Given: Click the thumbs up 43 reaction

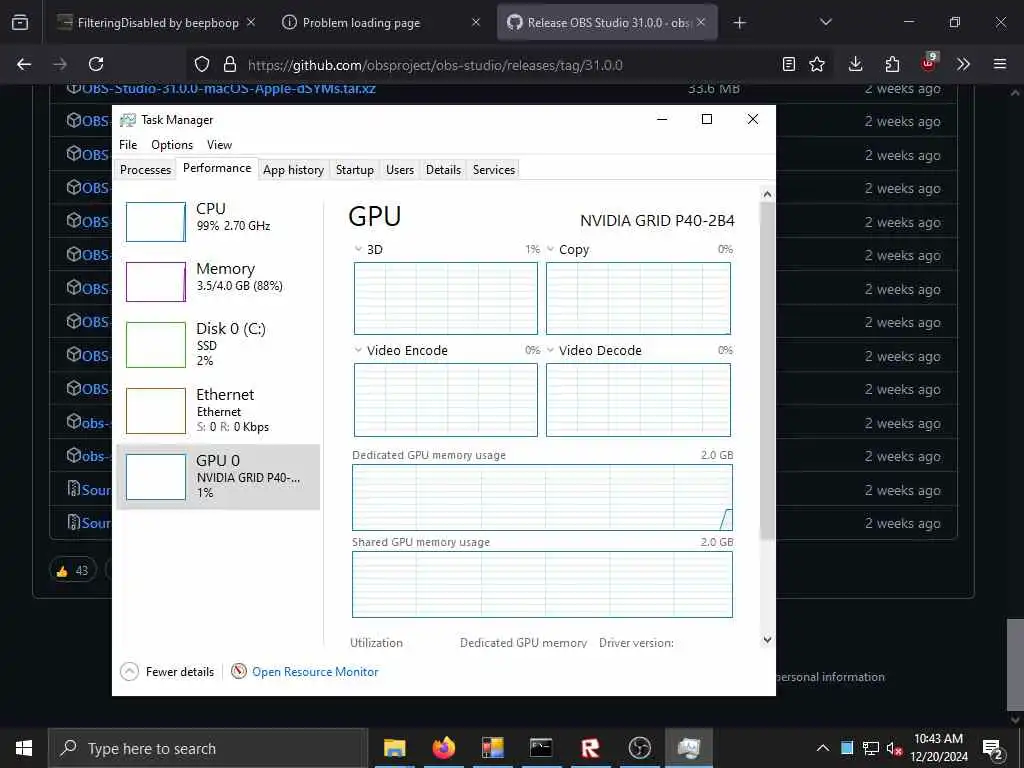Looking at the screenshot, I should [x=72, y=570].
